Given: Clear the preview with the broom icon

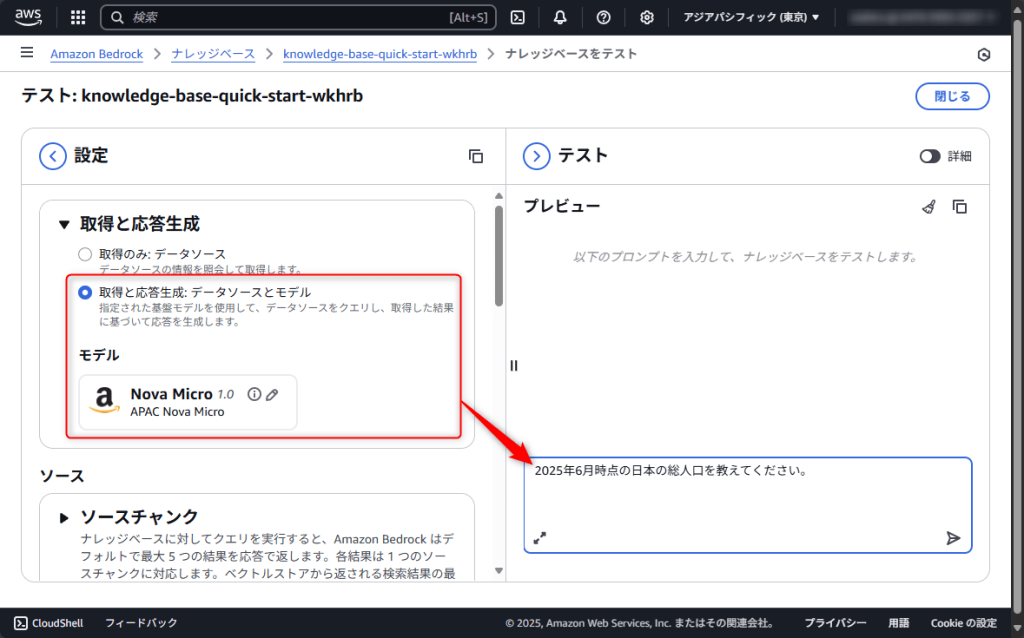Looking at the screenshot, I should pyautogui.click(x=929, y=207).
